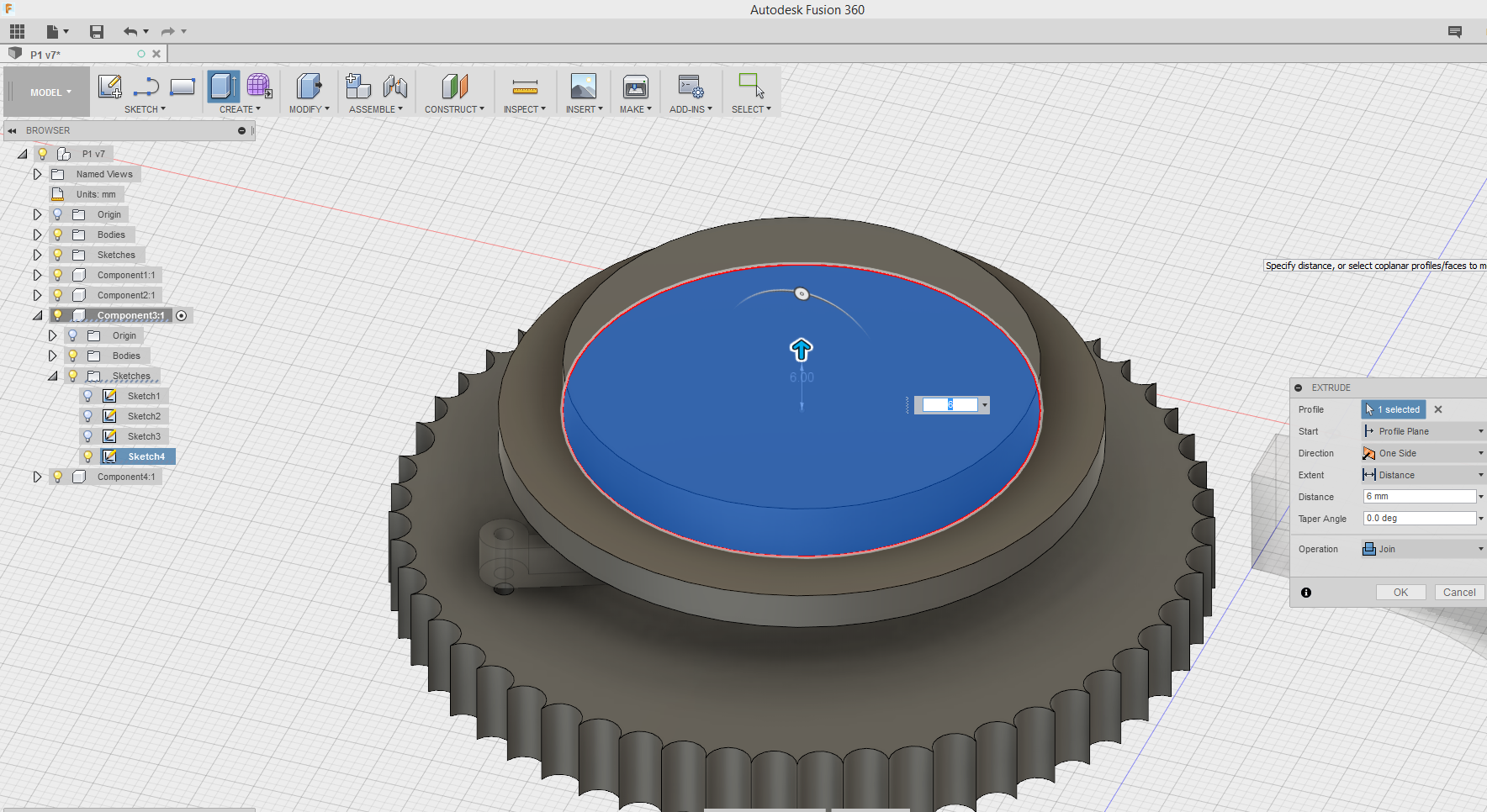Expand the Component4:1 tree node
Image resolution: width=1487 pixels, height=812 pixels.
37,477
